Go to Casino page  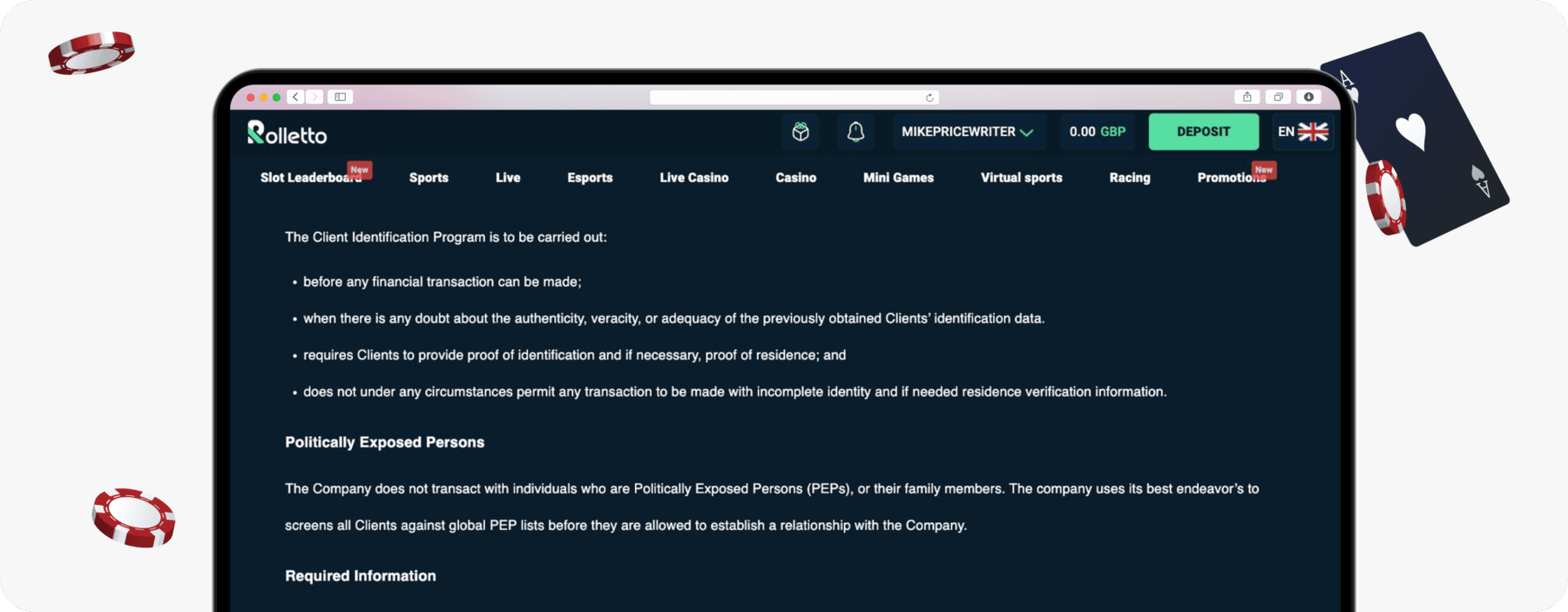point(796,178)
